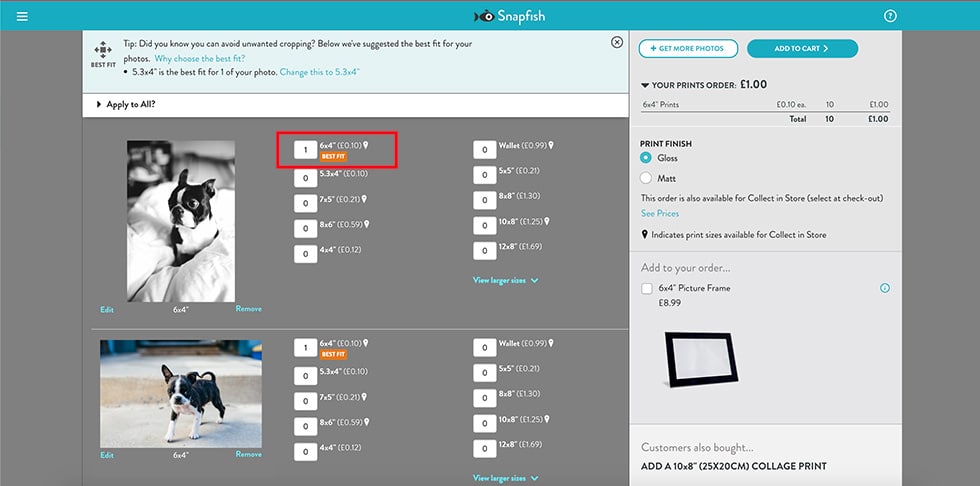Select the Gloss print finish
Screen dimensions: 980x486
pos(646,158)
